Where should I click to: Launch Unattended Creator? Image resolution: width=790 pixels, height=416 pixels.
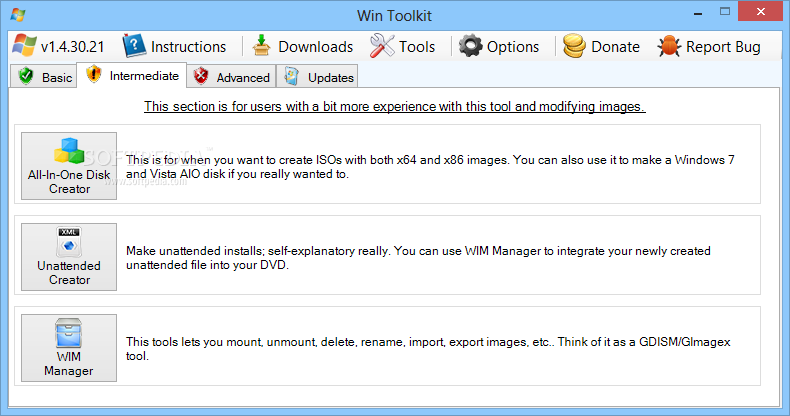pyautogui.click(x=69, y=257)
